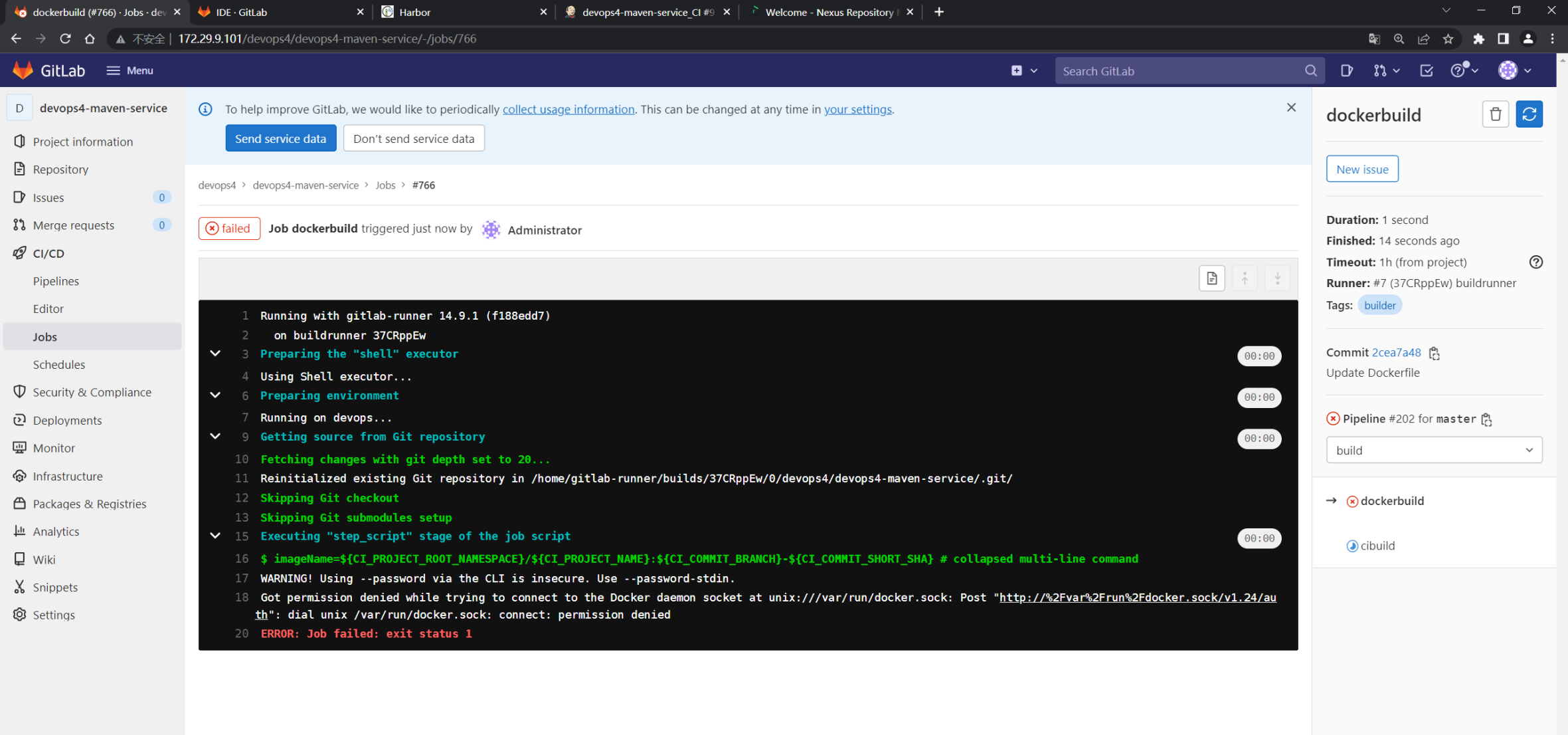This screenshot has width=1568, height=735.
Task: Click the browser reload icon
Action: click(65, 39)
